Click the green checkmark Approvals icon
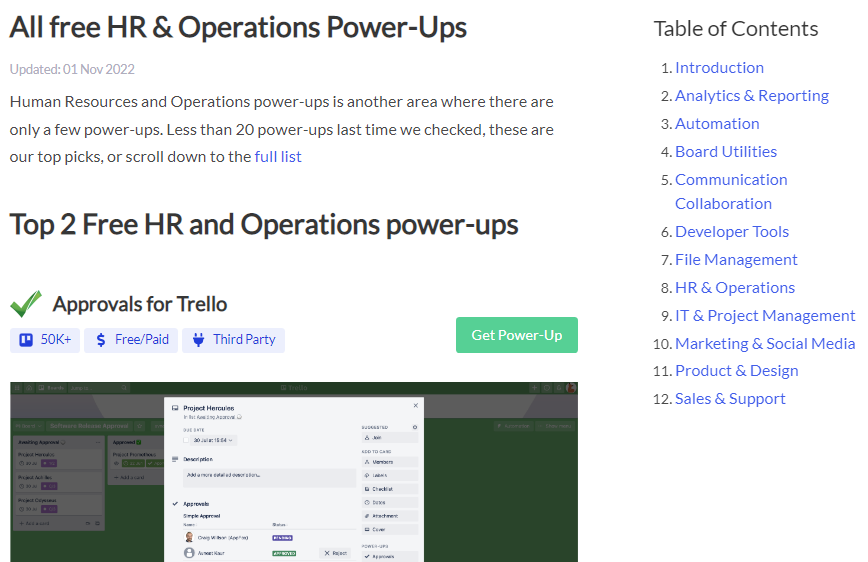The image size is (868, 562). 26,303
